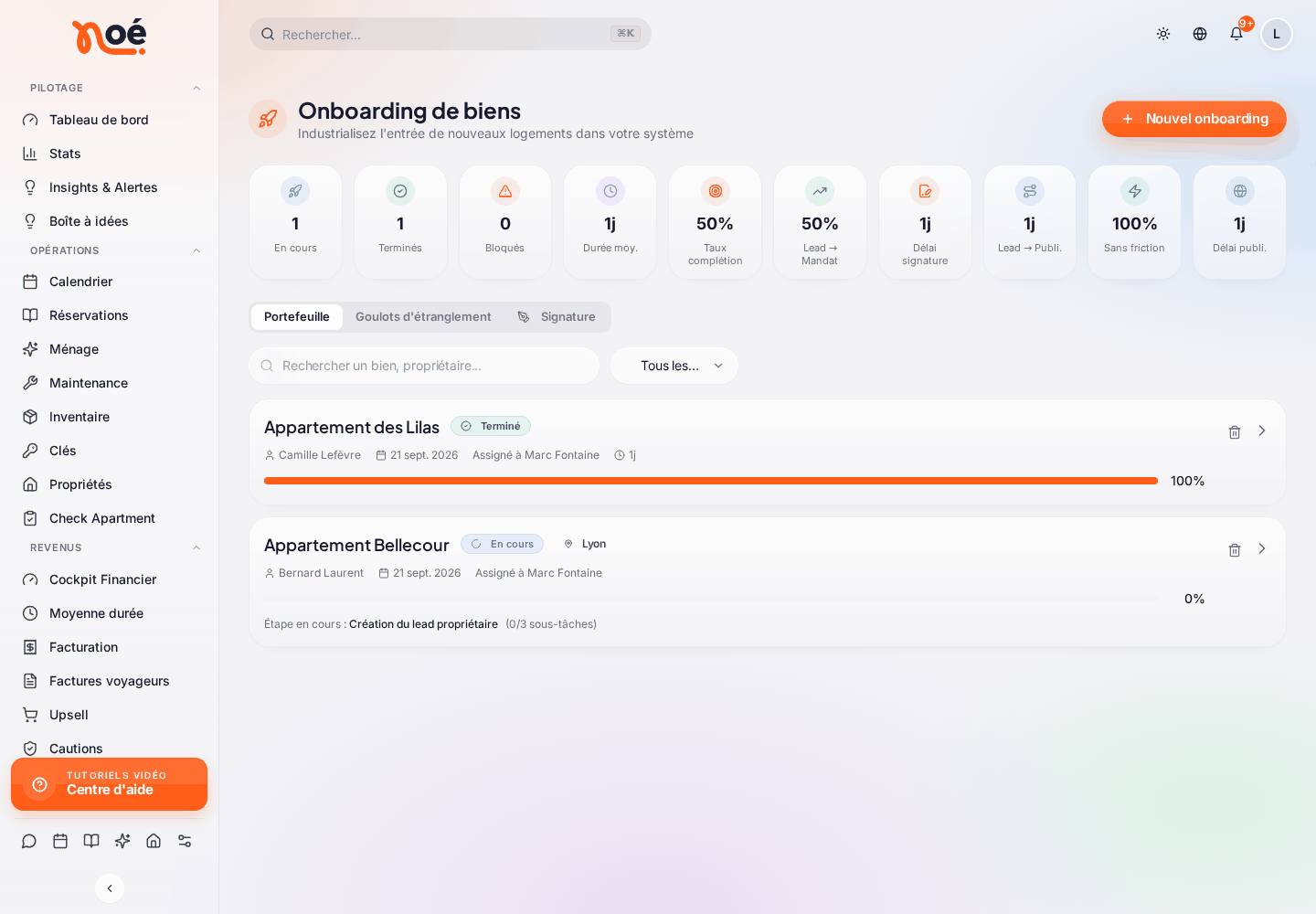This screenshot has height=914, width=1316.
Task: Click the Appartement Bellecour progress bar
Action: [x=711, y=599]
